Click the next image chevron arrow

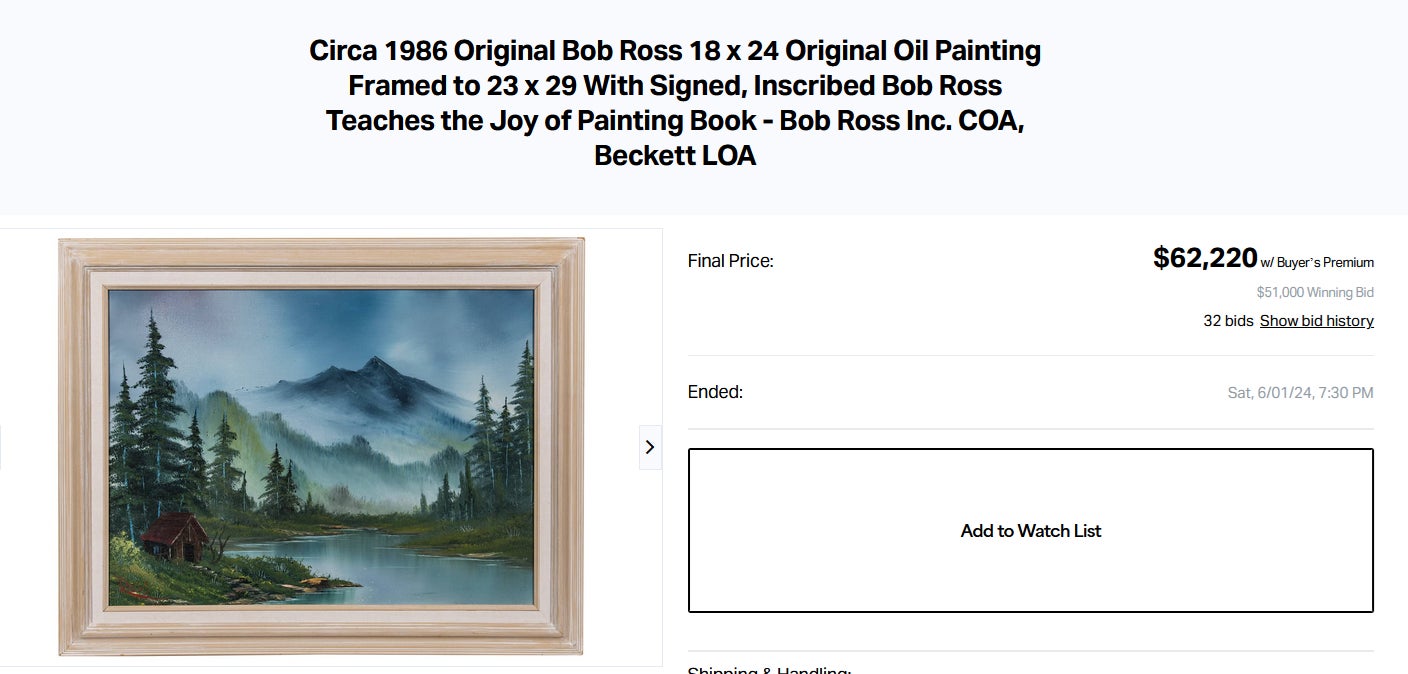coord(650,447)
